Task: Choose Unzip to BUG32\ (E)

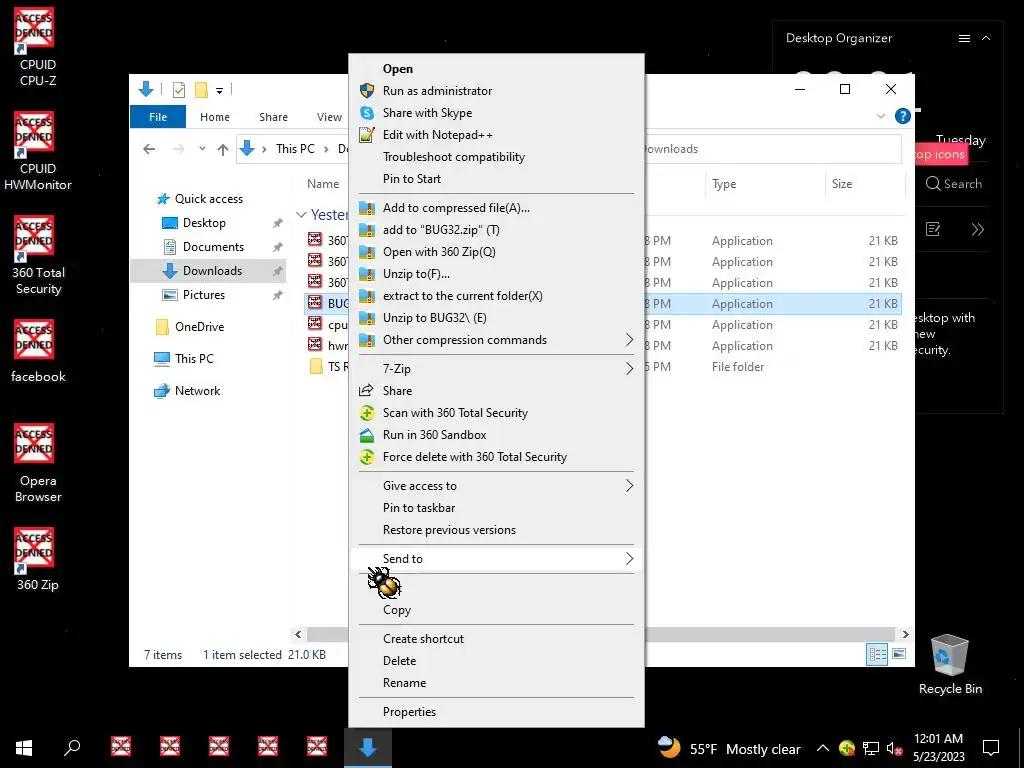Action: [496, 317]
